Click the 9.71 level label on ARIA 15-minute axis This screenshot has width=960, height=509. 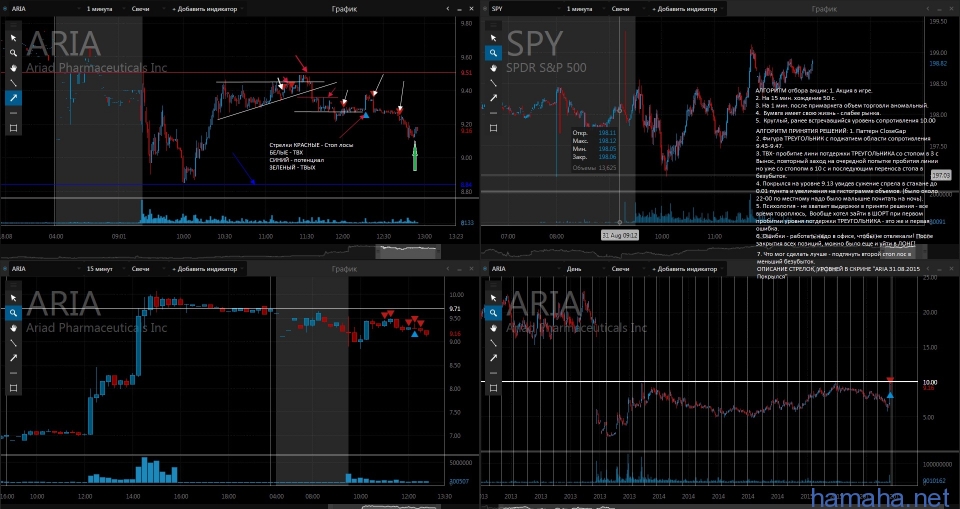point(454,309)
